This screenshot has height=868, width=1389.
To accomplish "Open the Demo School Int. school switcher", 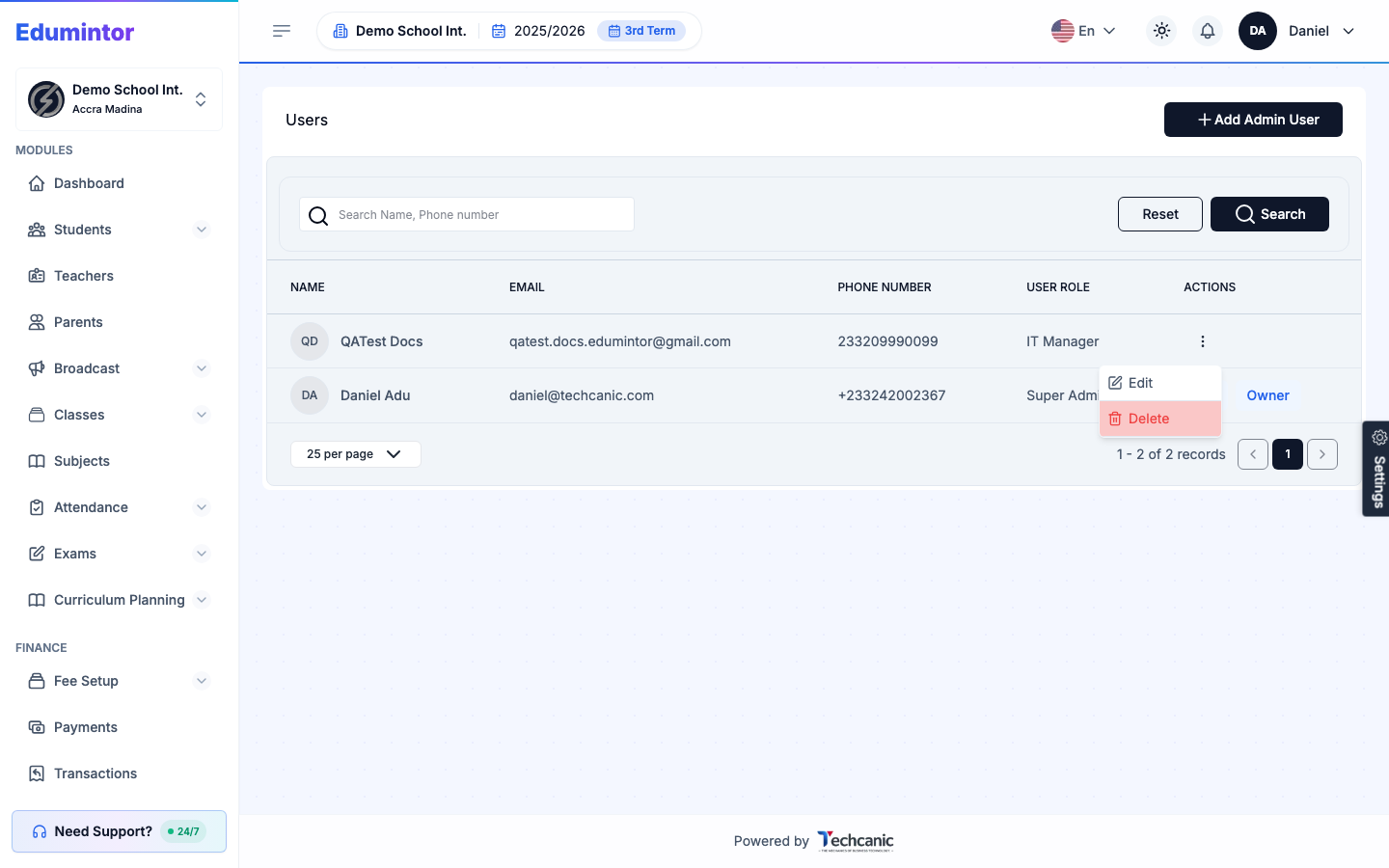I will pos(120,99).
